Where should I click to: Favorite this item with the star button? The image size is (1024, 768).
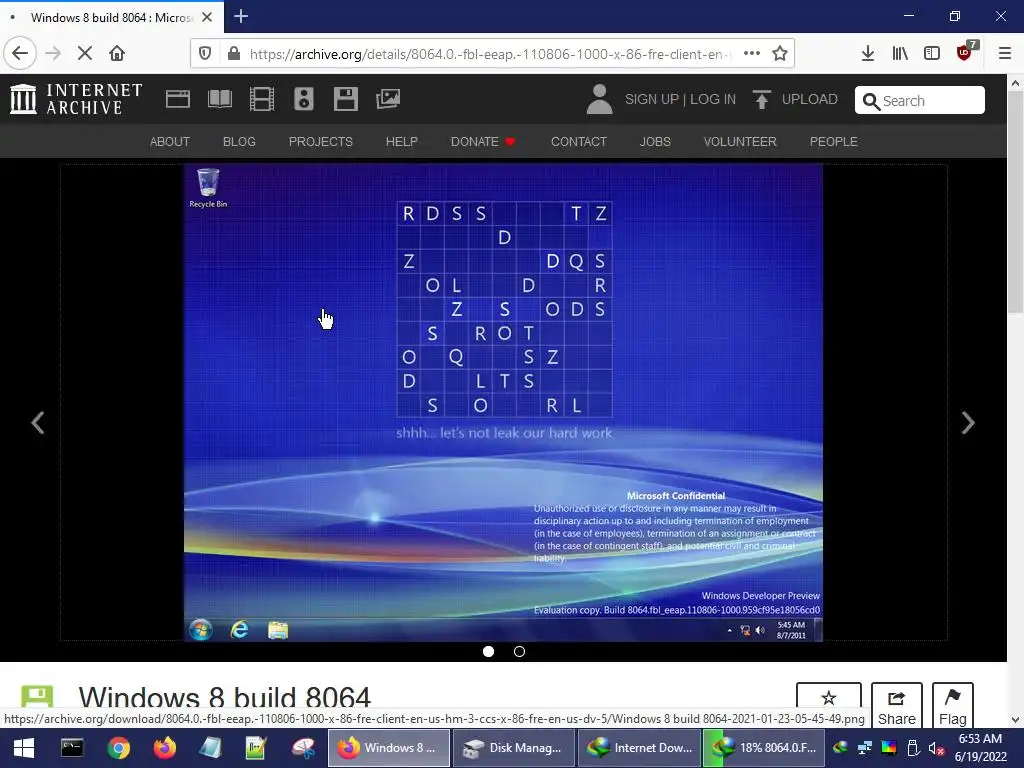pos(829,705)
